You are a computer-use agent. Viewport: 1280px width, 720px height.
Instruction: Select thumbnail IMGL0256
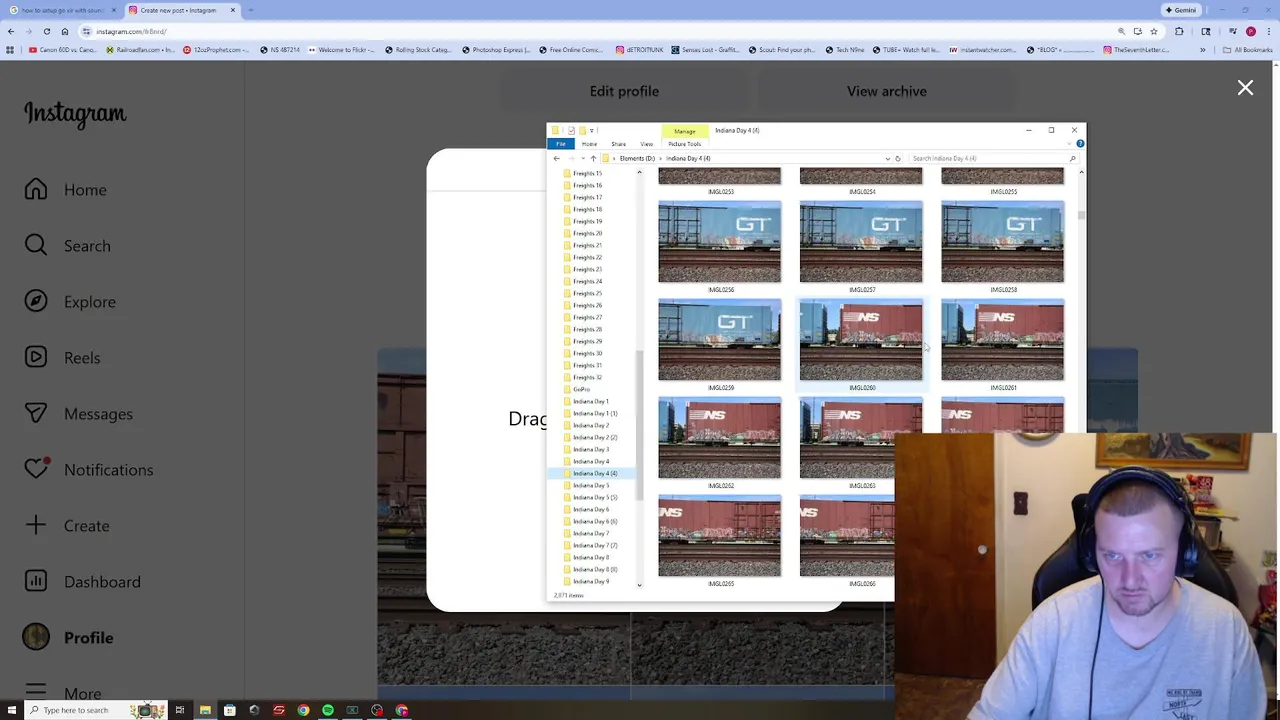720,247
